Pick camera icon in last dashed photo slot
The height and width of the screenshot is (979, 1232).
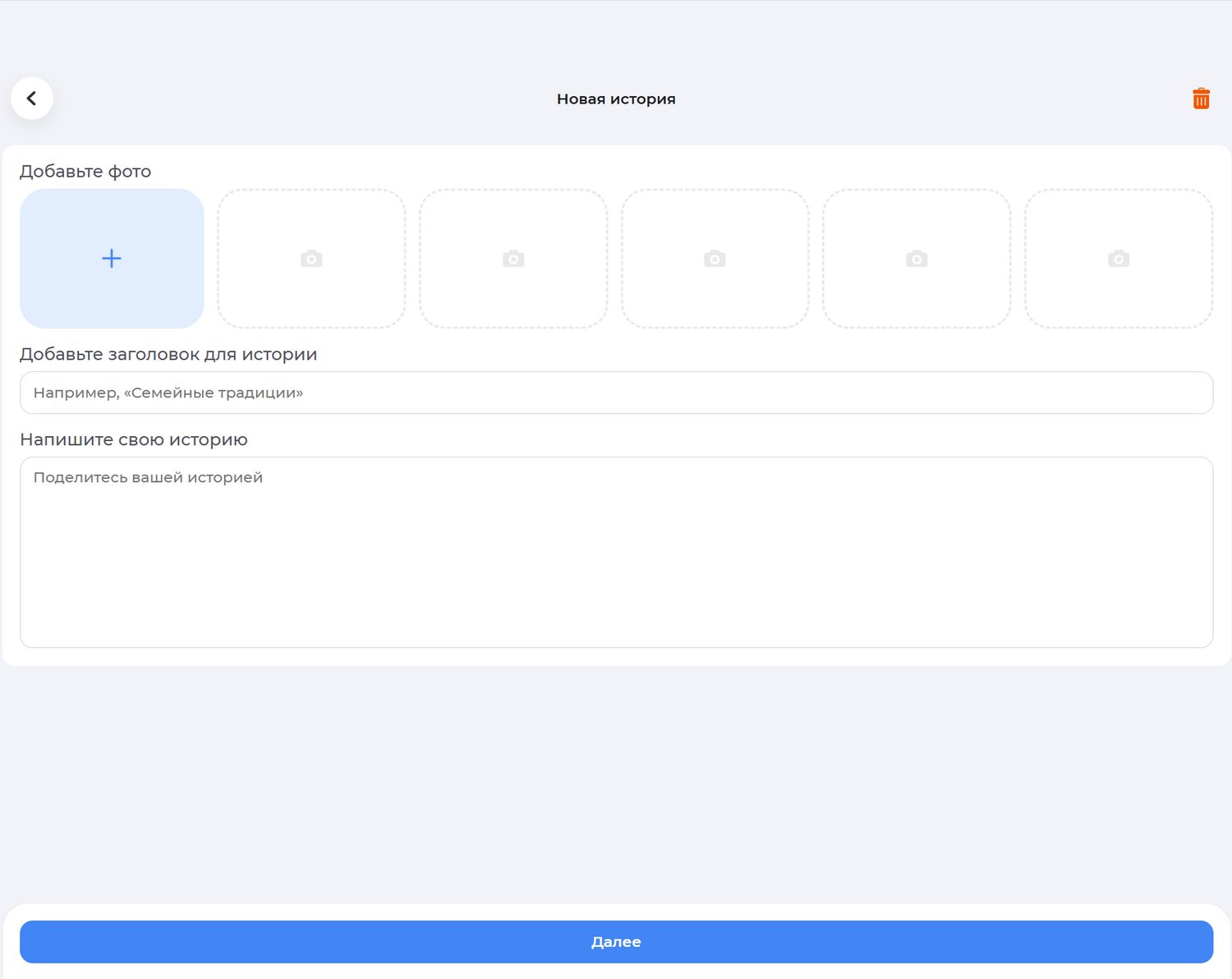1119,260
